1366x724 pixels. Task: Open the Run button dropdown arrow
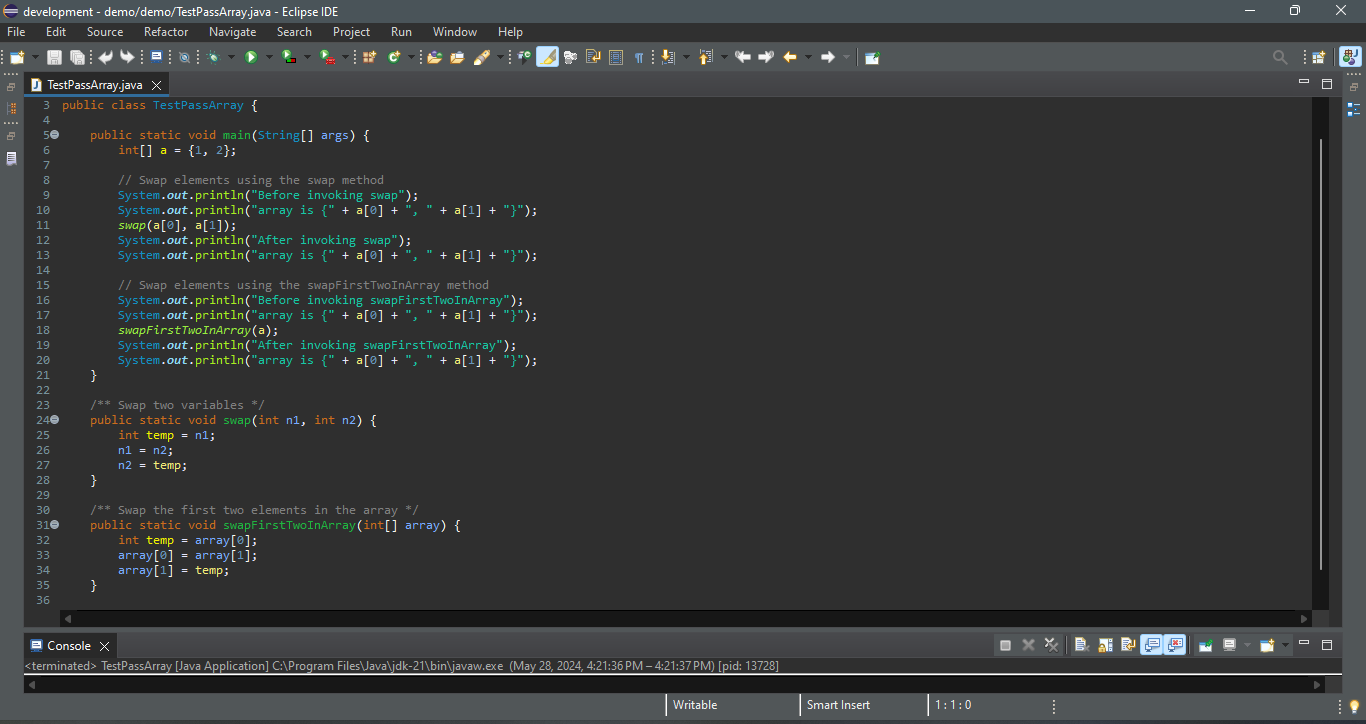point(268,57)
